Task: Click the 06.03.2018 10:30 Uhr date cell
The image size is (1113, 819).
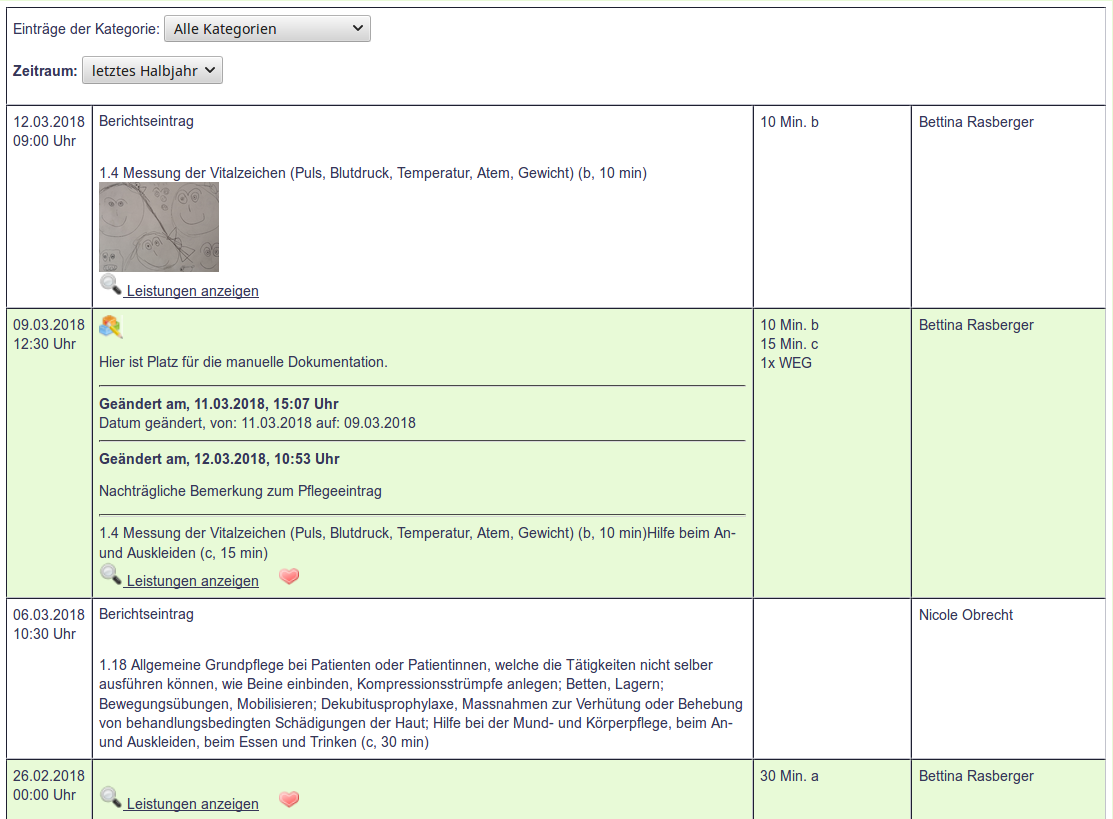Action: pos(49,624)
